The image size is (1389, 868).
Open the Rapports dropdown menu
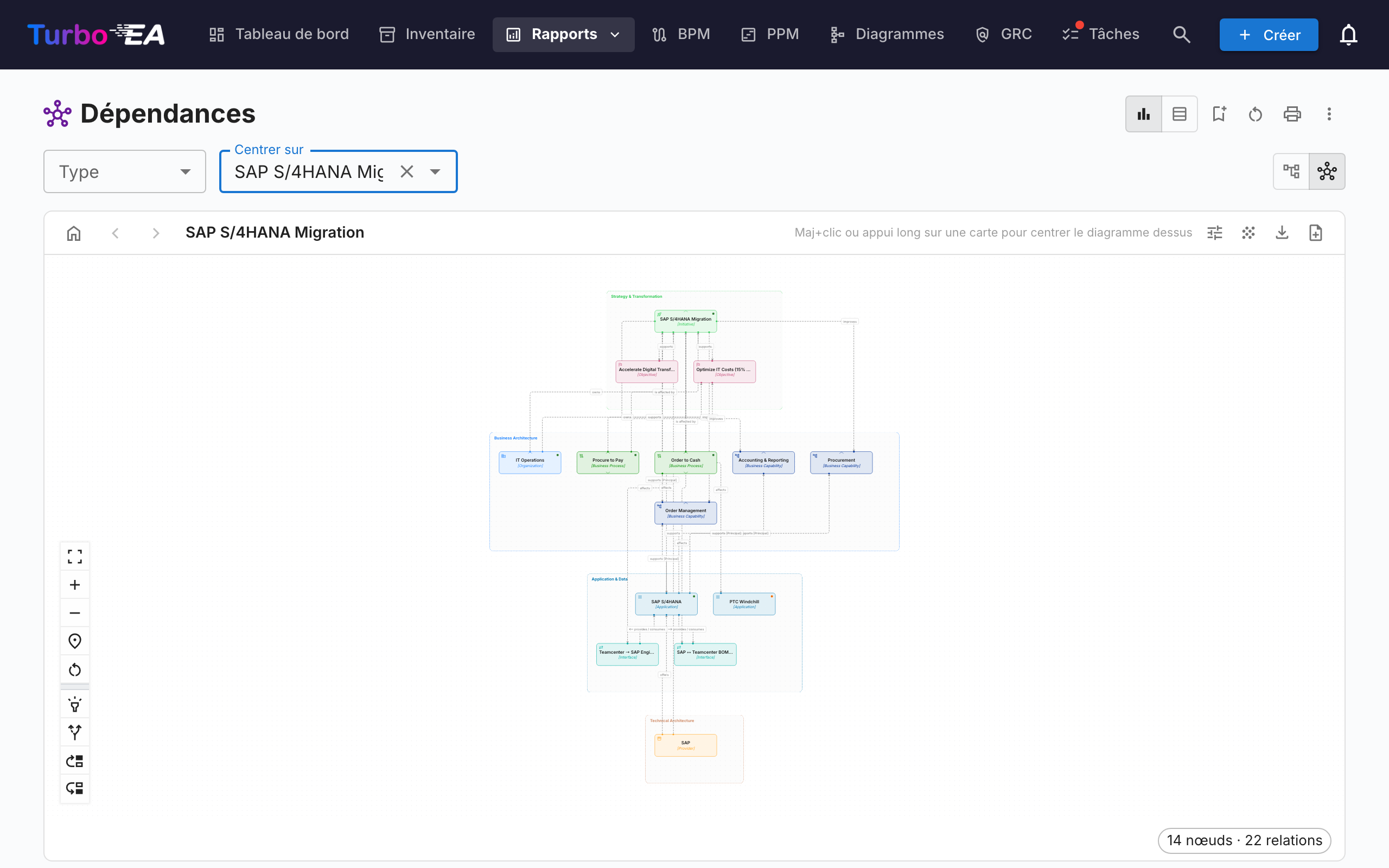(x=563, y=34)
